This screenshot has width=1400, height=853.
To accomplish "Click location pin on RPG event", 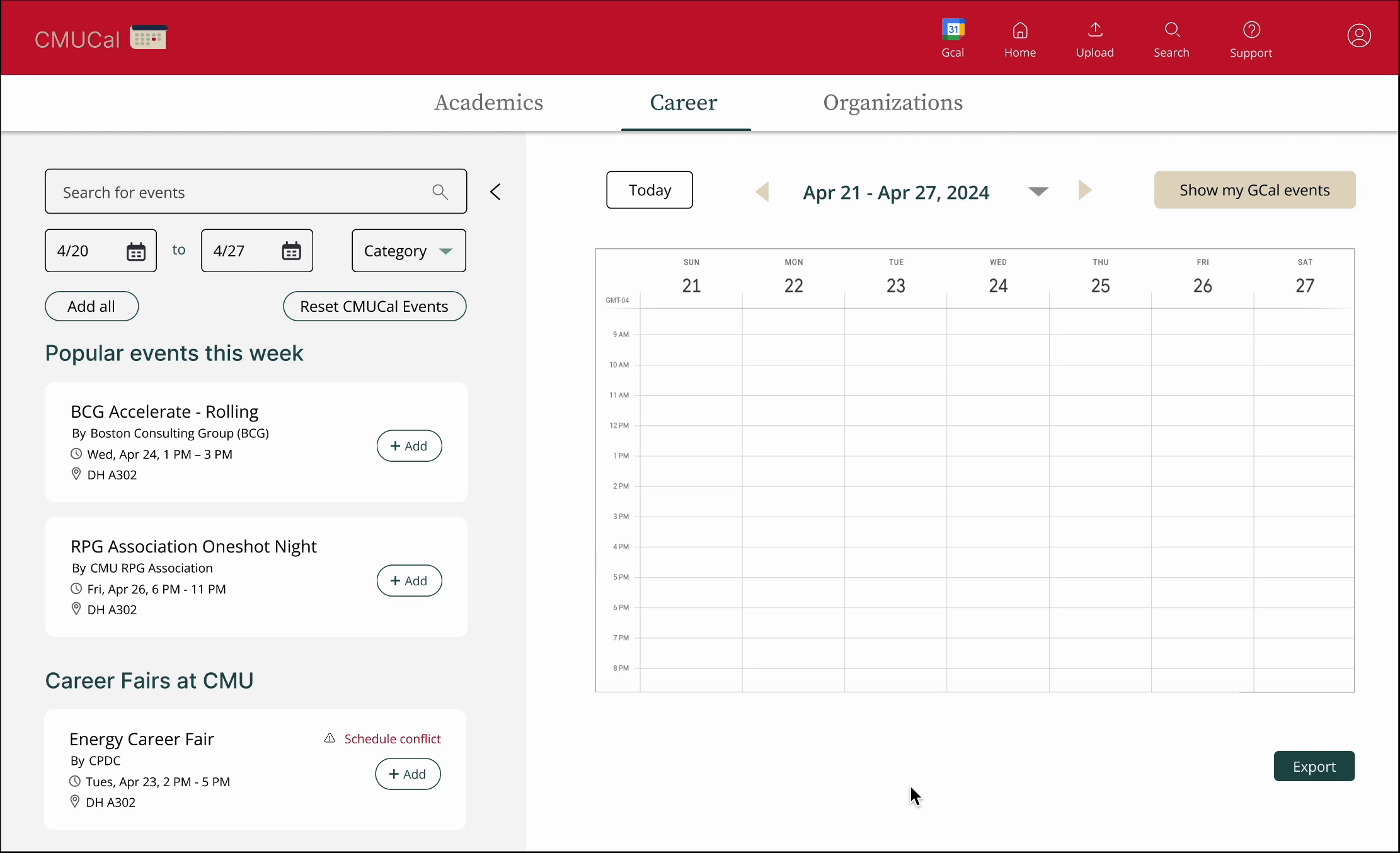I will [76, 609].
